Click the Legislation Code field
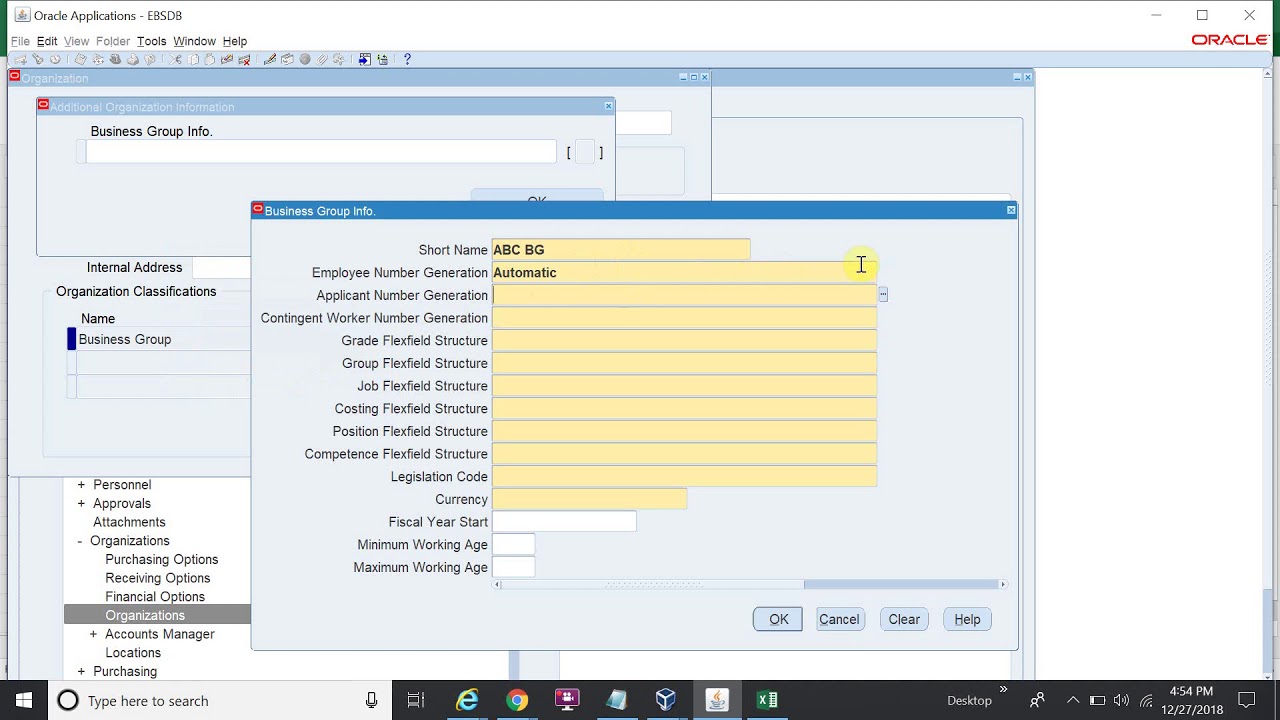 click(684, 477)
